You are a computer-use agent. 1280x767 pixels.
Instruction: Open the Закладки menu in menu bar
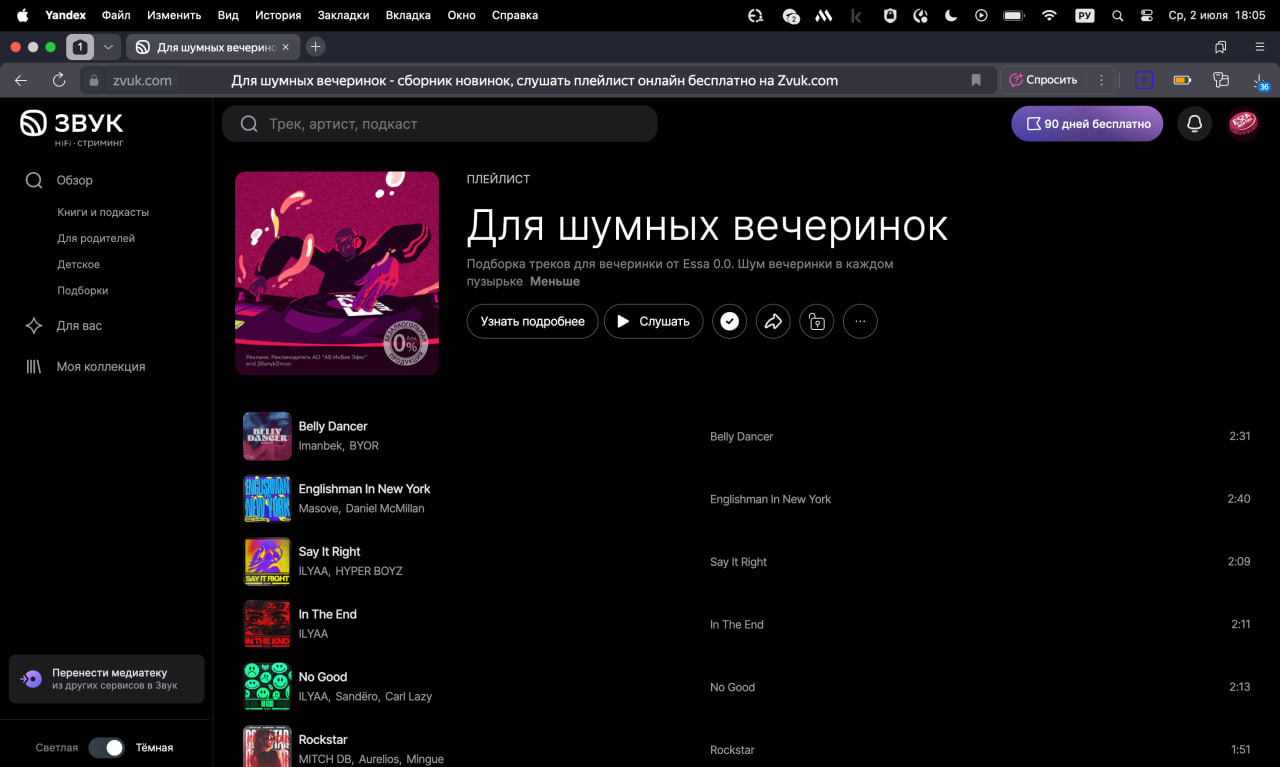(343, 15)
